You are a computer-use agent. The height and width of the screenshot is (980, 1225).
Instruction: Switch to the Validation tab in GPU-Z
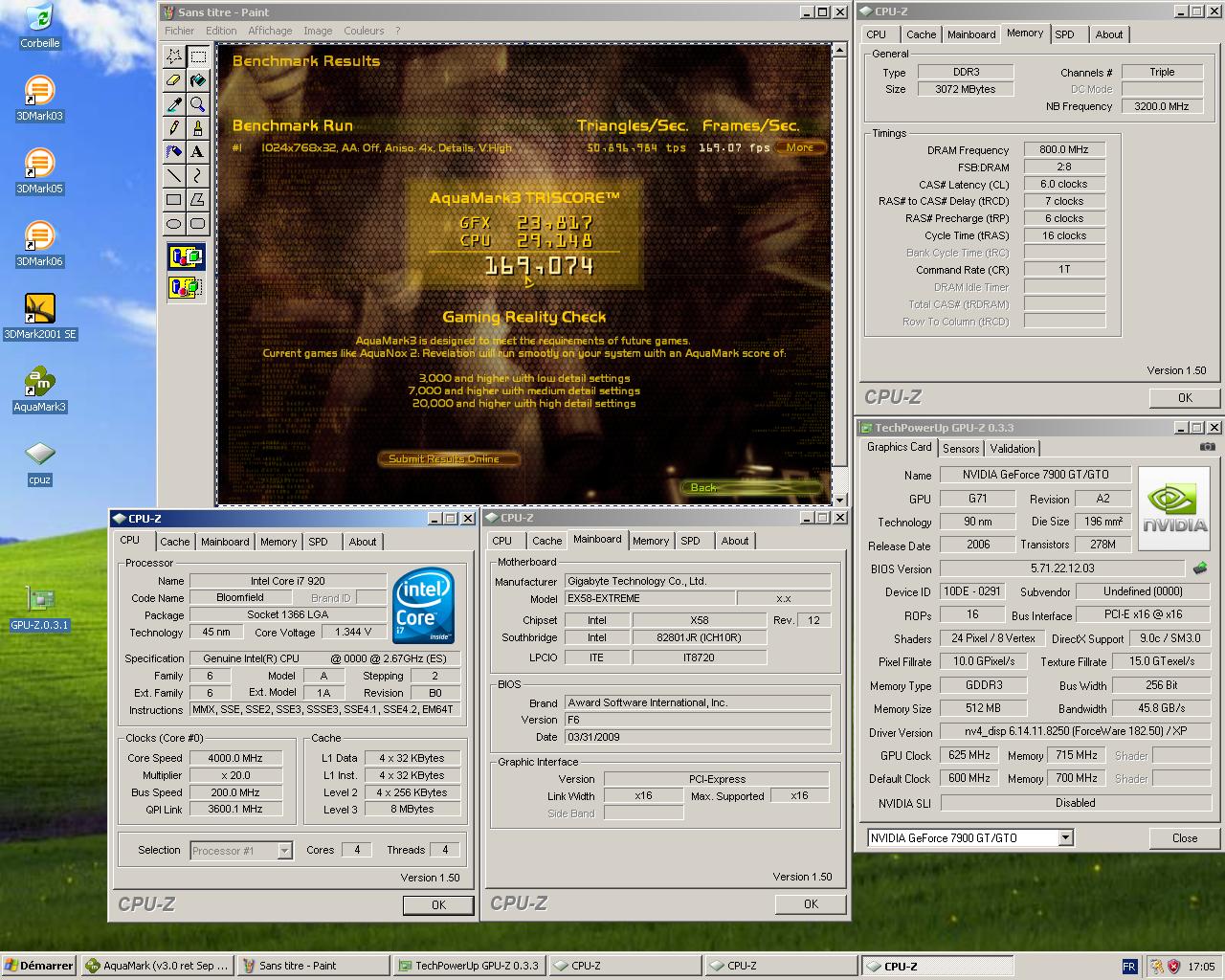pyautogui.click(x=1013, y=449)
